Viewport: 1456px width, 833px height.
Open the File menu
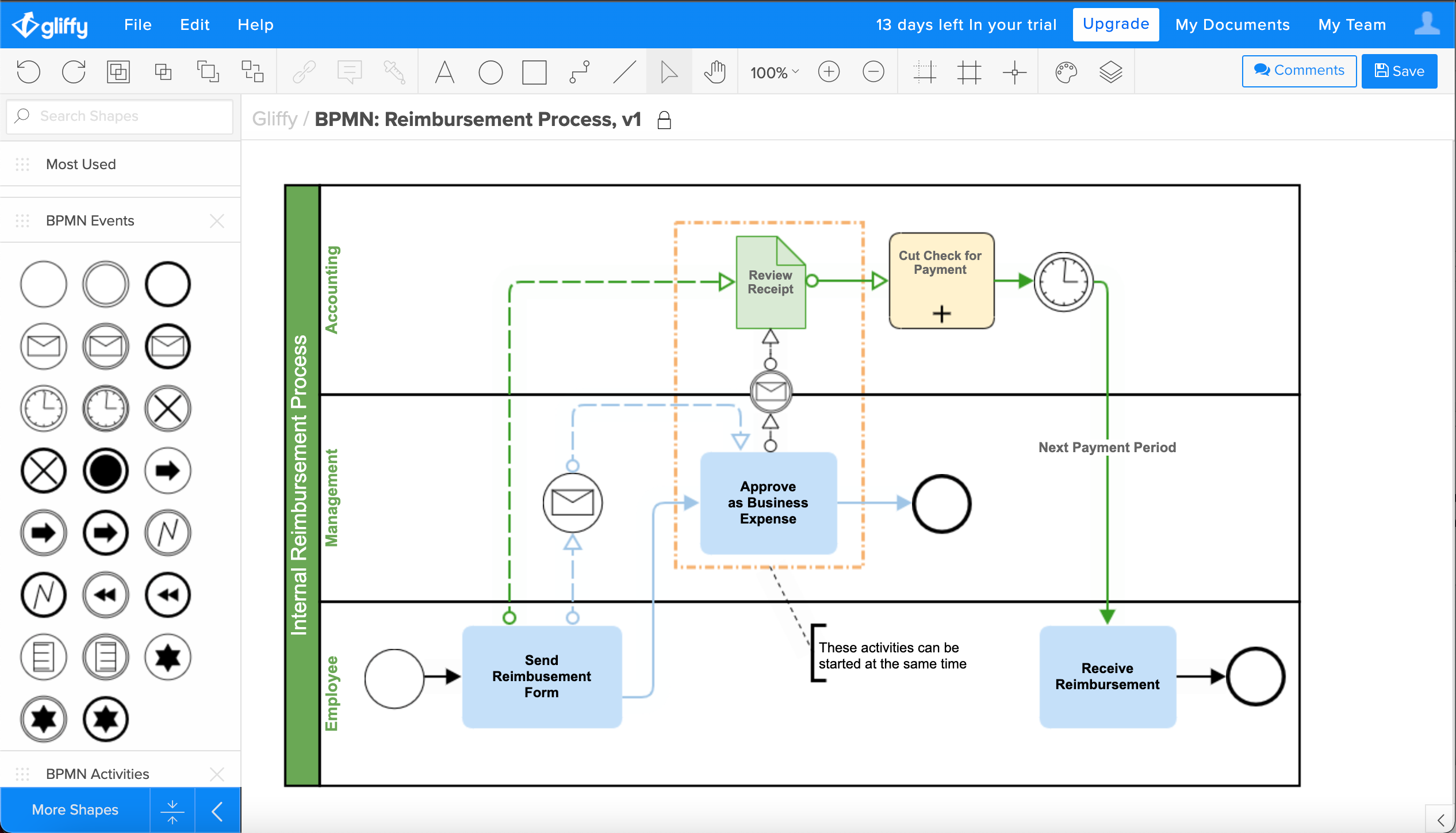coord(138,25)
